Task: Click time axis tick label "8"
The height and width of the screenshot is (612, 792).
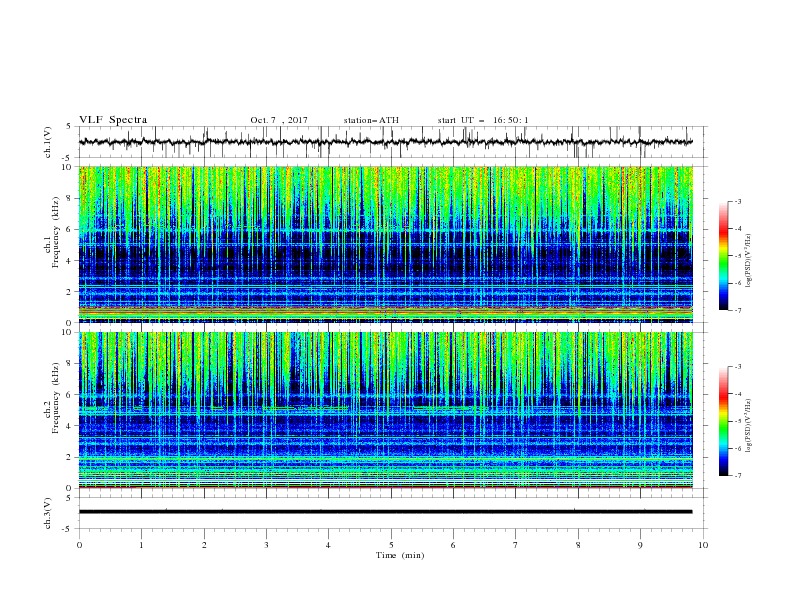Action: coord(578,545)
